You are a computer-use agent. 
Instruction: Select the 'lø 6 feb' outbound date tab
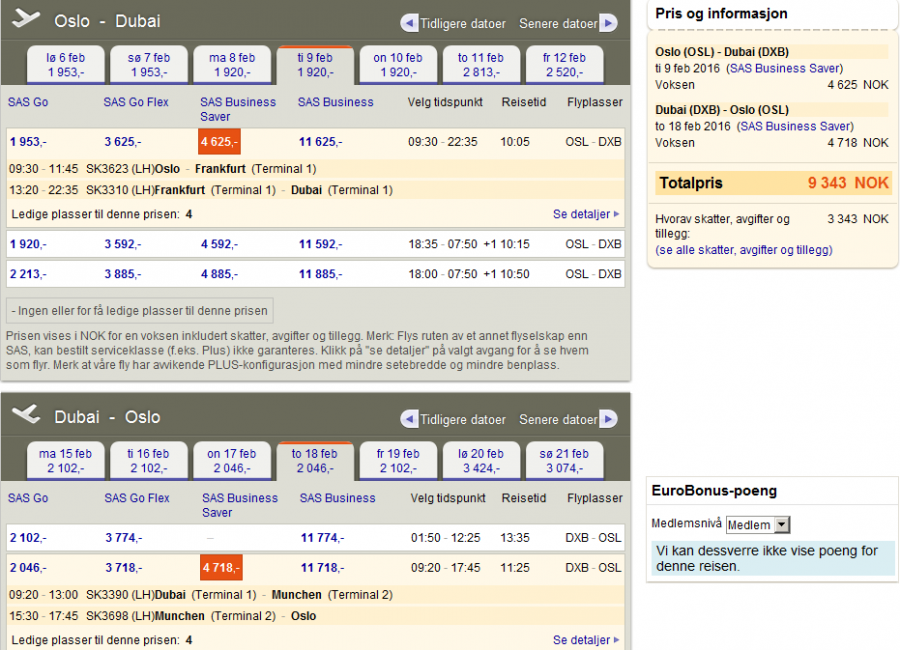point(66,65)
